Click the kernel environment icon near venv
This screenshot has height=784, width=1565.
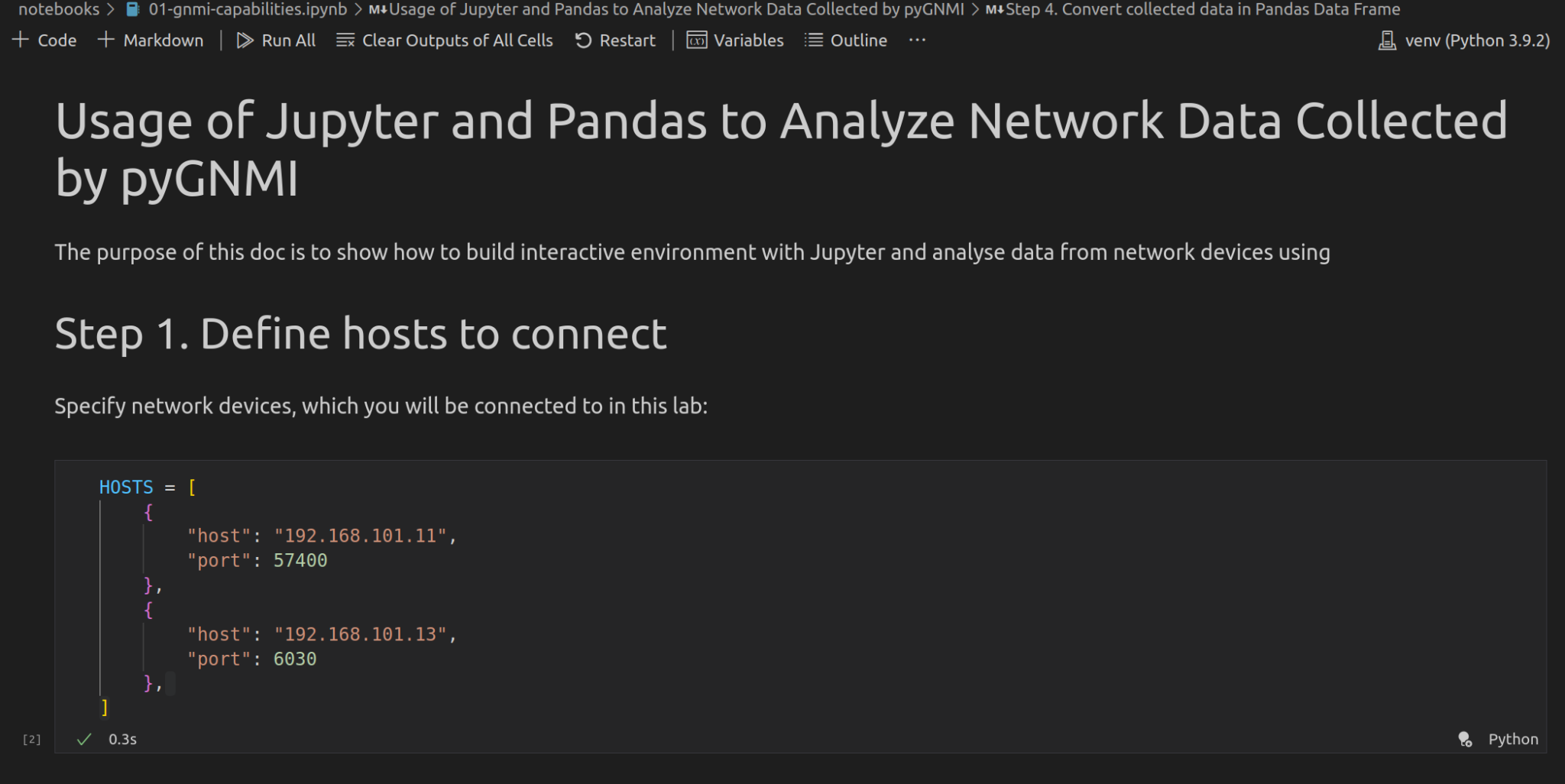1387,40
